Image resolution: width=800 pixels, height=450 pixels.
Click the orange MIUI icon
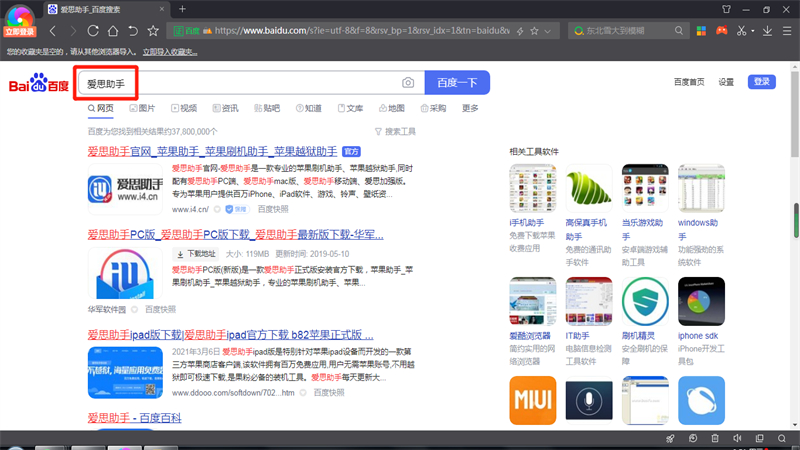click(x=533, y=401)
